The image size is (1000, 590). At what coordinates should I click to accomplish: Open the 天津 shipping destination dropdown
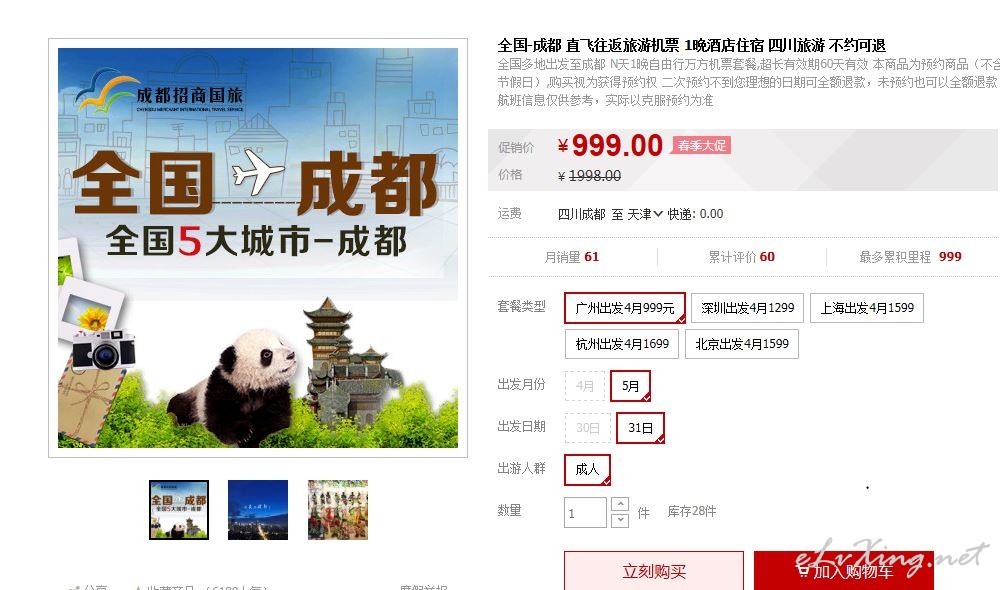coord(645,214)
